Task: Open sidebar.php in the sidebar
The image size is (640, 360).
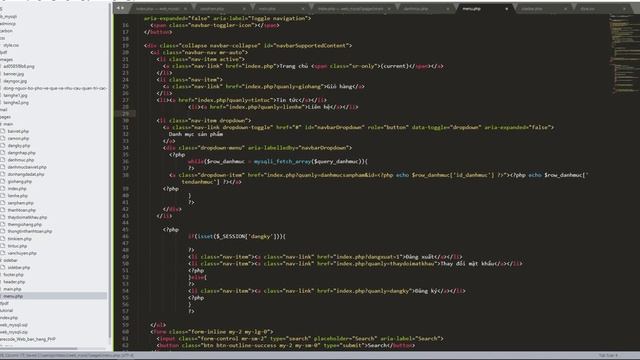Action: [x=19, y=268]
